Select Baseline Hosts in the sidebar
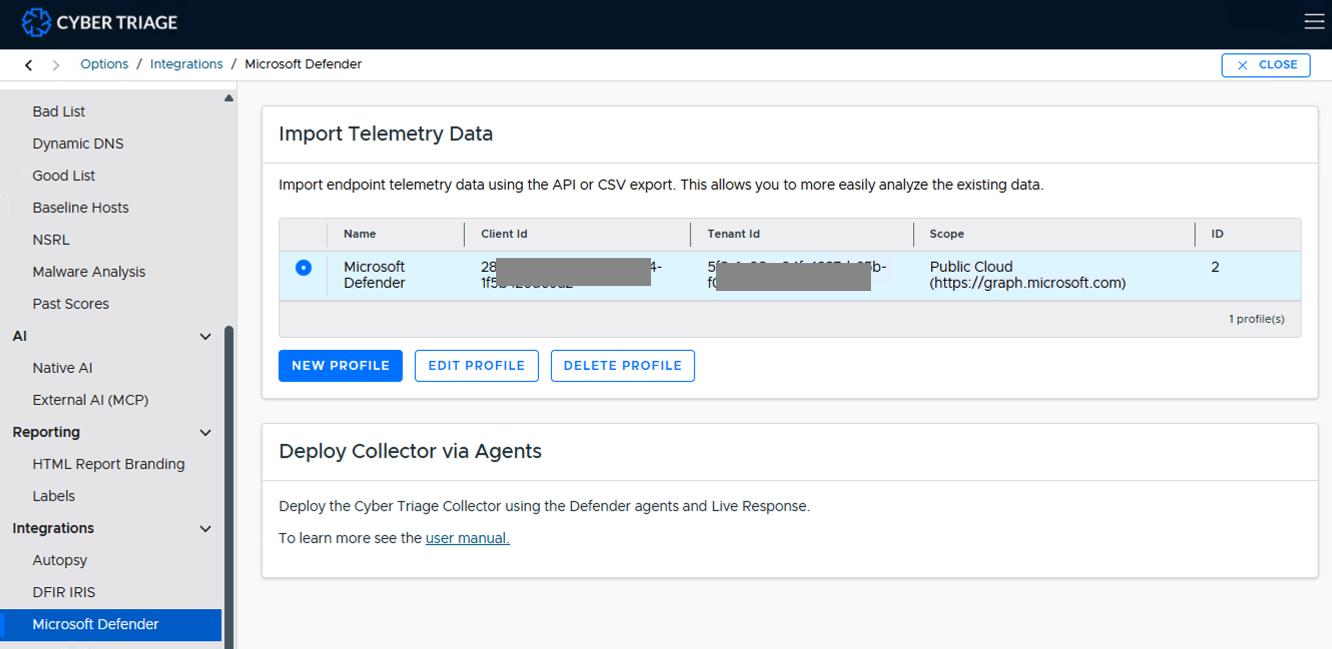The image size is (1332, 649). (x=81, y=207)
